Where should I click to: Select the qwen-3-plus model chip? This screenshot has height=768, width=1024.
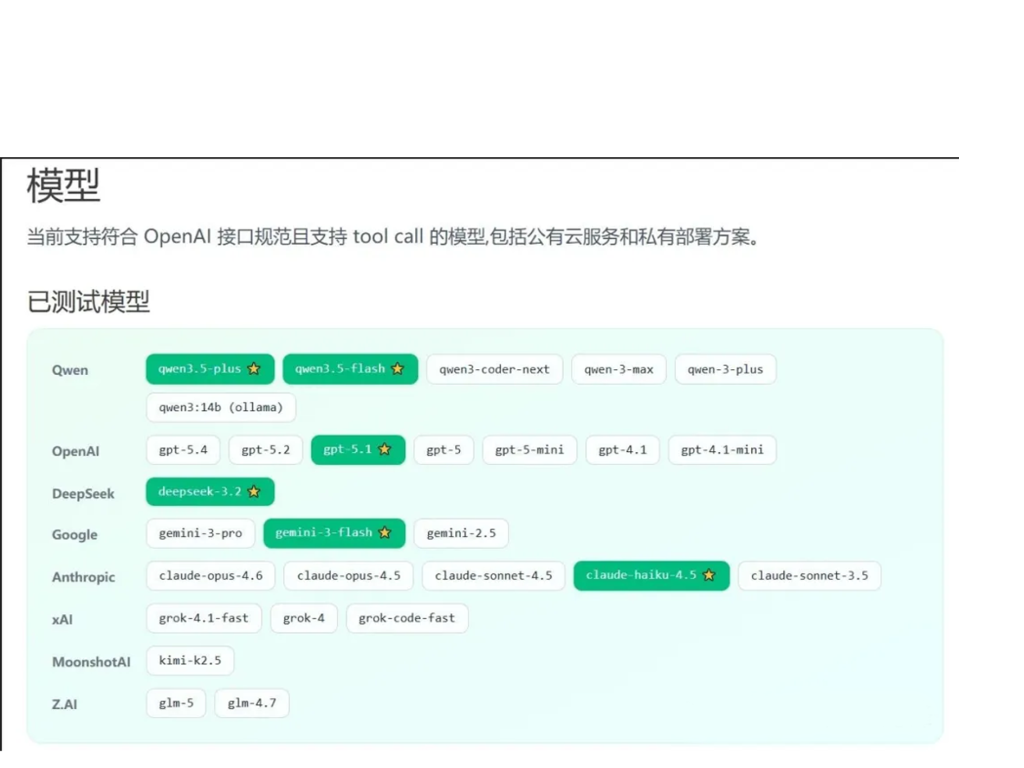click(726, 369)
